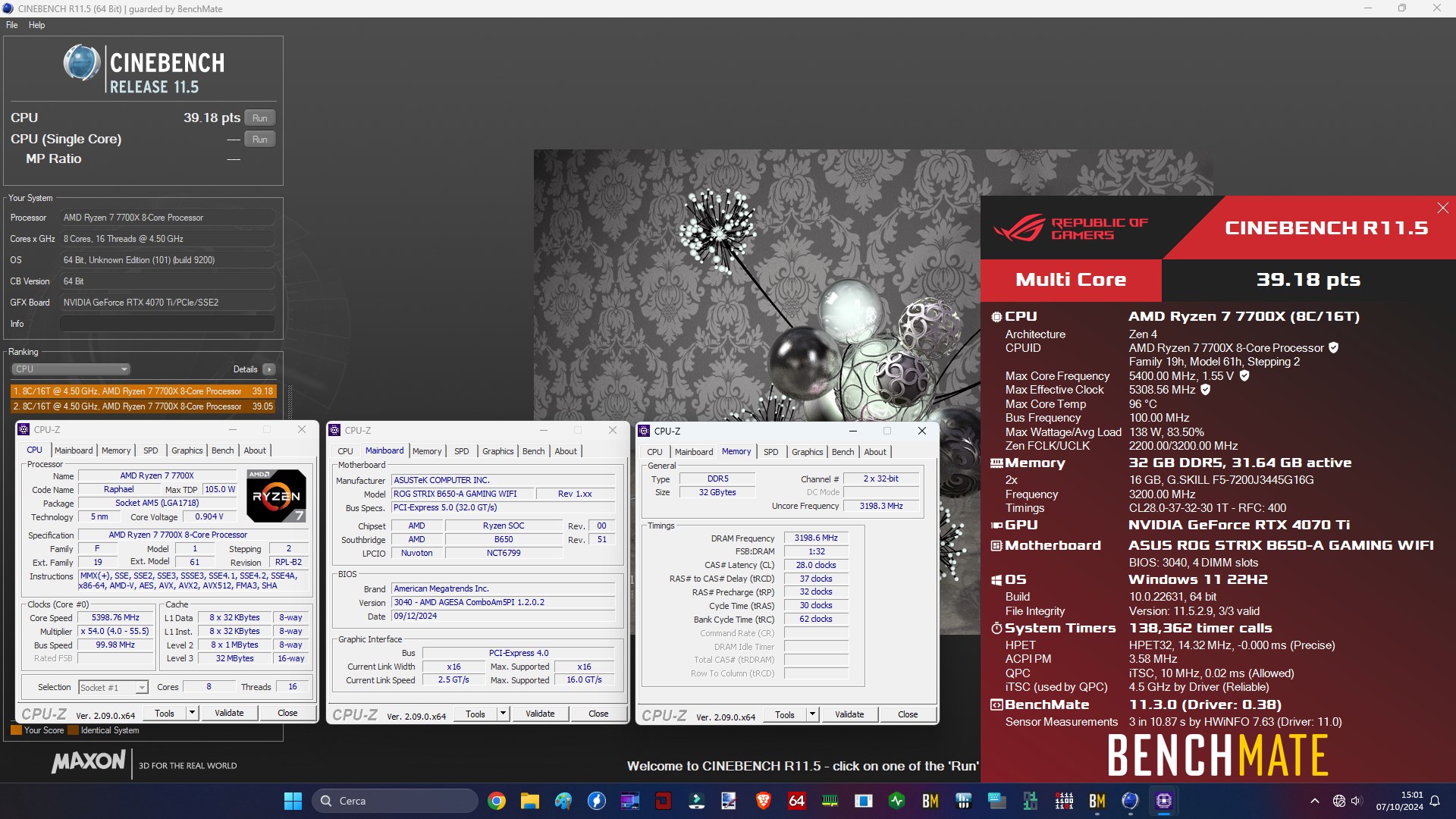Image resolution: width=1456 pixels, height=819 pixels.
Task: Click the DRAM Frequency 3198.6 MHz value
Action: coord(816,538)
